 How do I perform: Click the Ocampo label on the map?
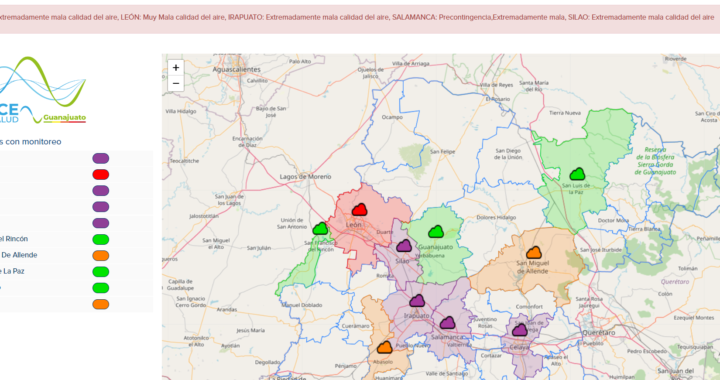392,117
